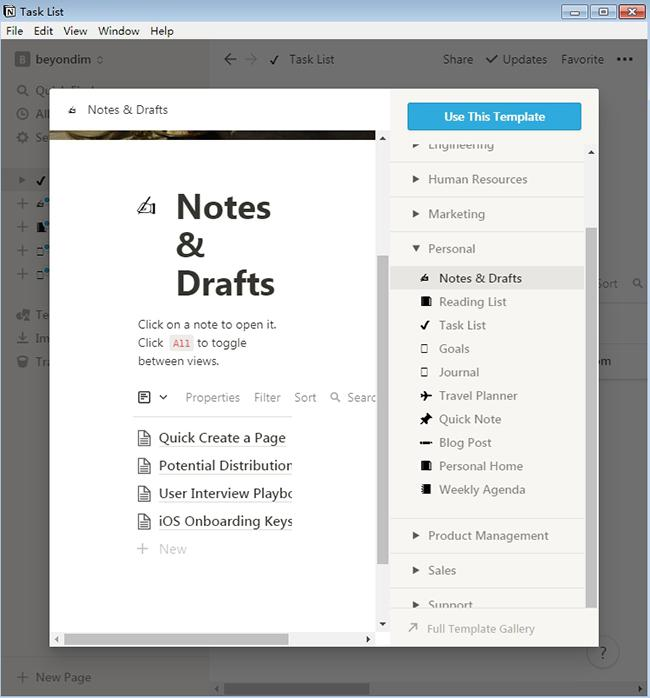The width and height of the screenshot is (650, 698).
Task: Click the page icon of Quick Create a Page
Action: coord(144,438)
